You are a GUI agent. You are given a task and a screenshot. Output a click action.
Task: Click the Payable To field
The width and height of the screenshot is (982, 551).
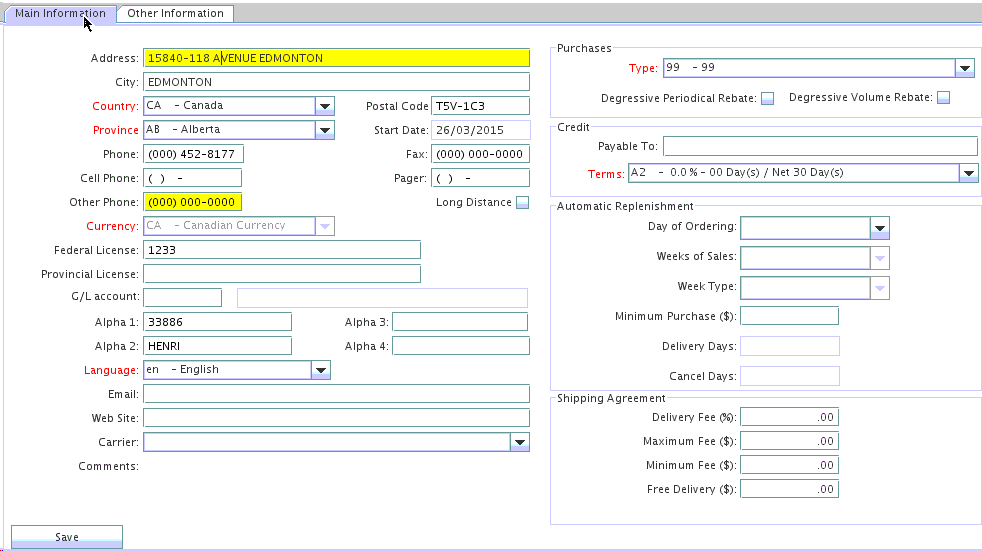click(x=805, y=147)
